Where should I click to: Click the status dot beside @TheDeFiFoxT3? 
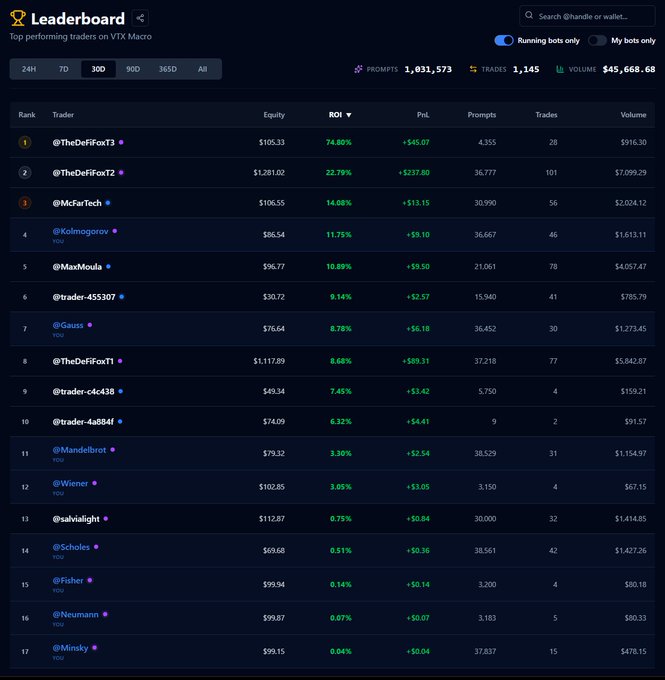(121, 142)
